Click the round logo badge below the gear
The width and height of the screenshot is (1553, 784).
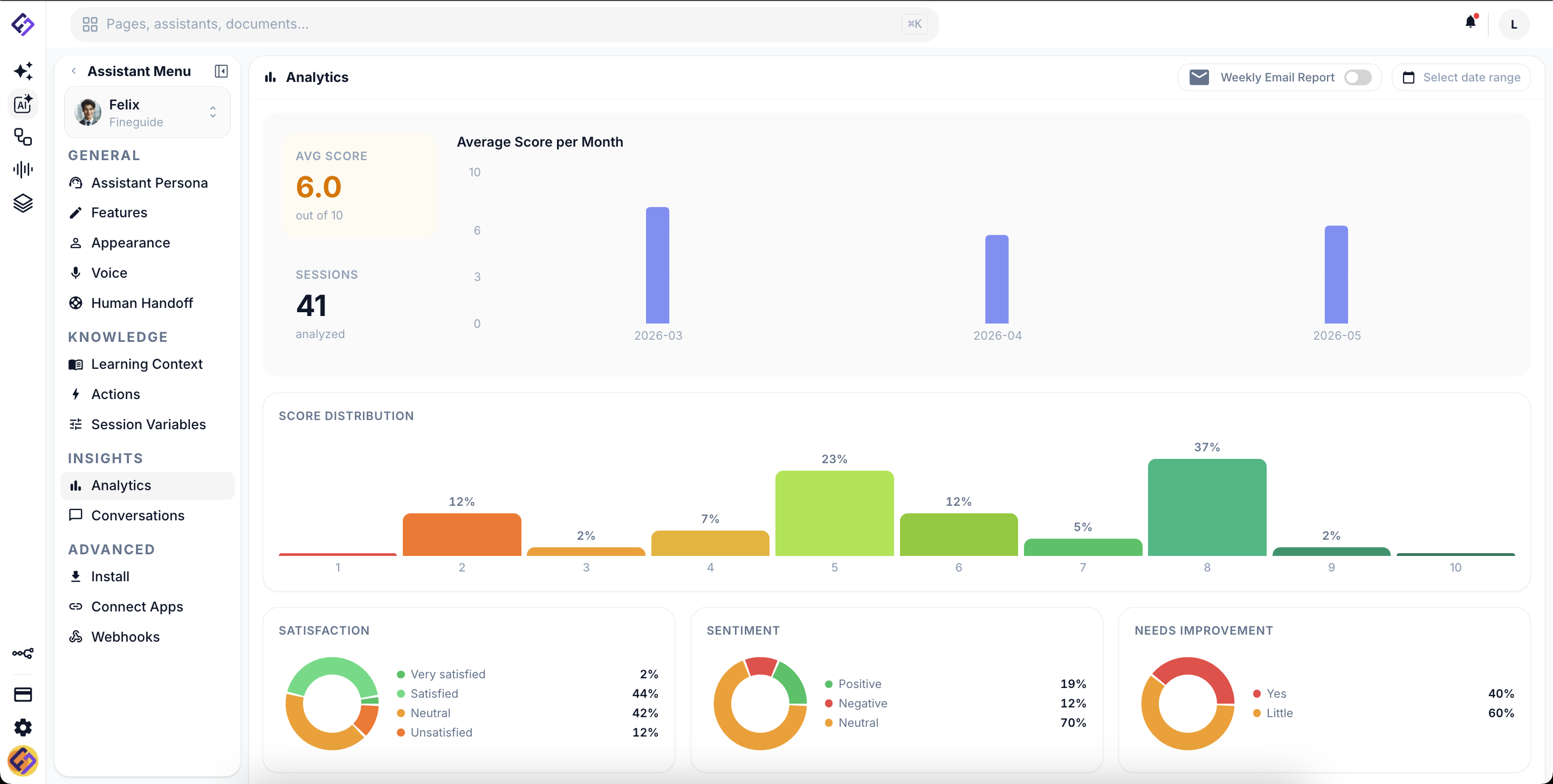click(23, 760)
